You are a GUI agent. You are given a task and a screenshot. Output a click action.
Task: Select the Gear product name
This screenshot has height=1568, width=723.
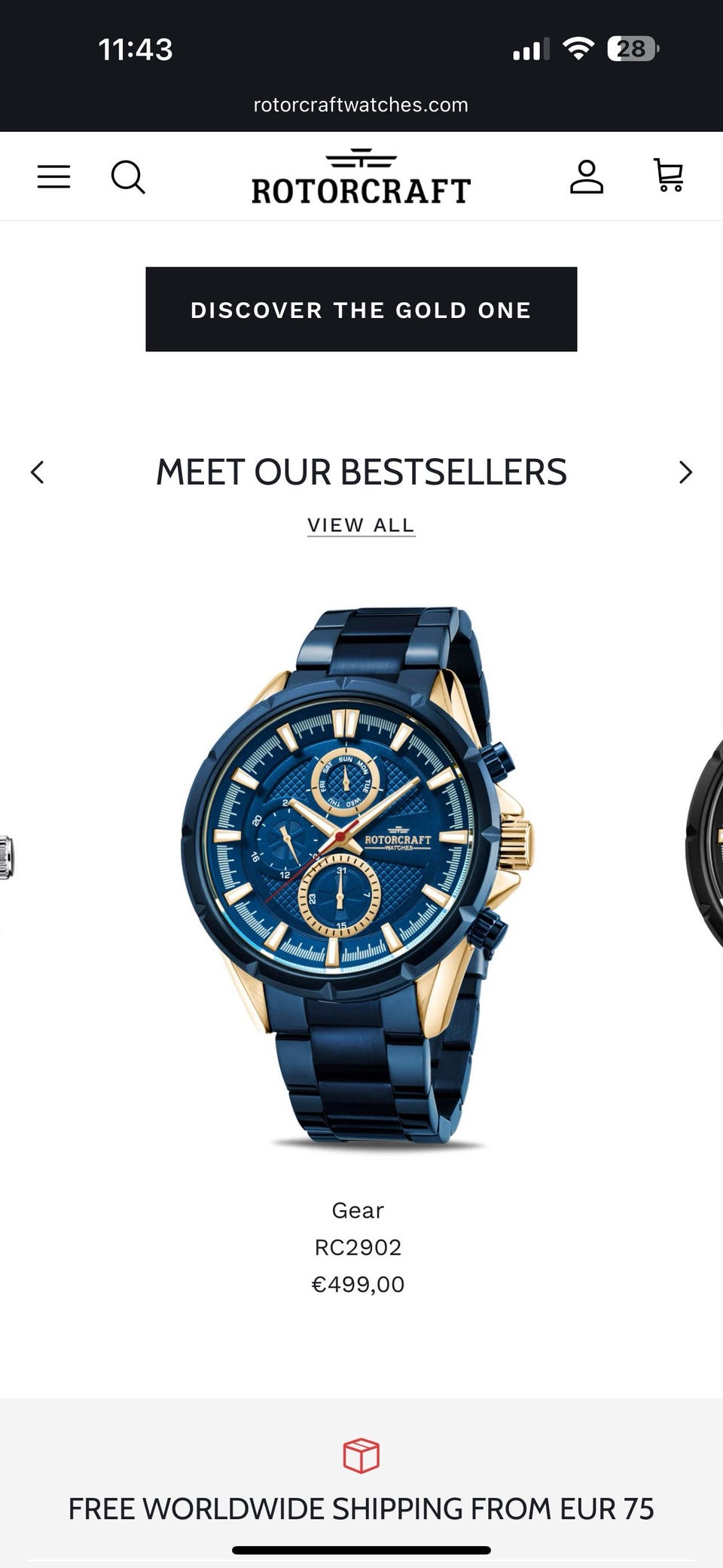358,1210
